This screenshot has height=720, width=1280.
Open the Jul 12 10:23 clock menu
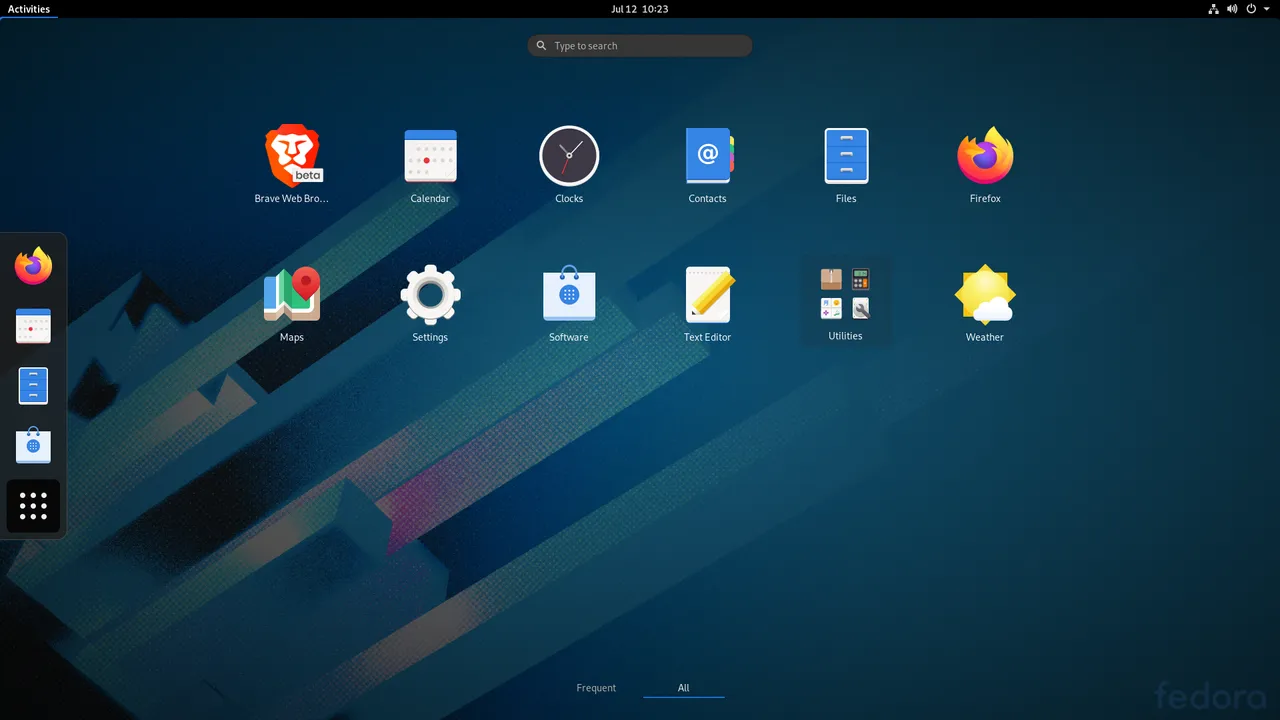[640, 9]
